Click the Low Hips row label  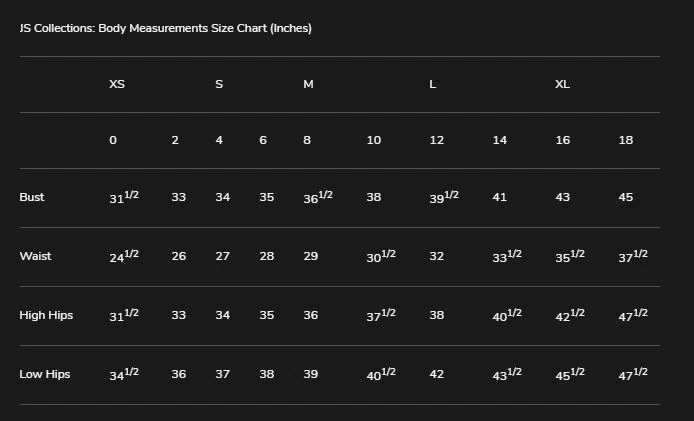[45, 374]
